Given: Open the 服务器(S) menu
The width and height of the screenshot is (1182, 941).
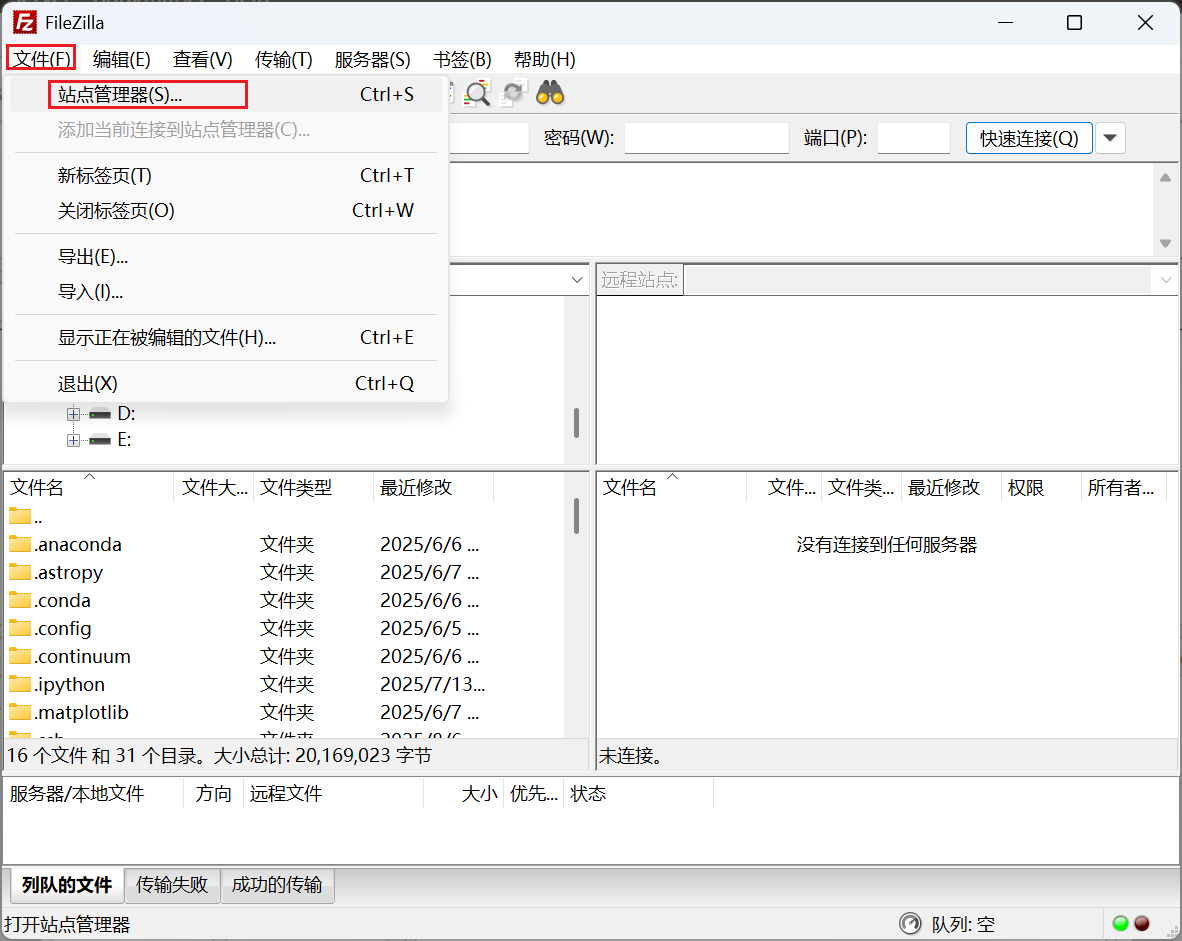Looking at the screenshot, I should [x=372, y=59].
